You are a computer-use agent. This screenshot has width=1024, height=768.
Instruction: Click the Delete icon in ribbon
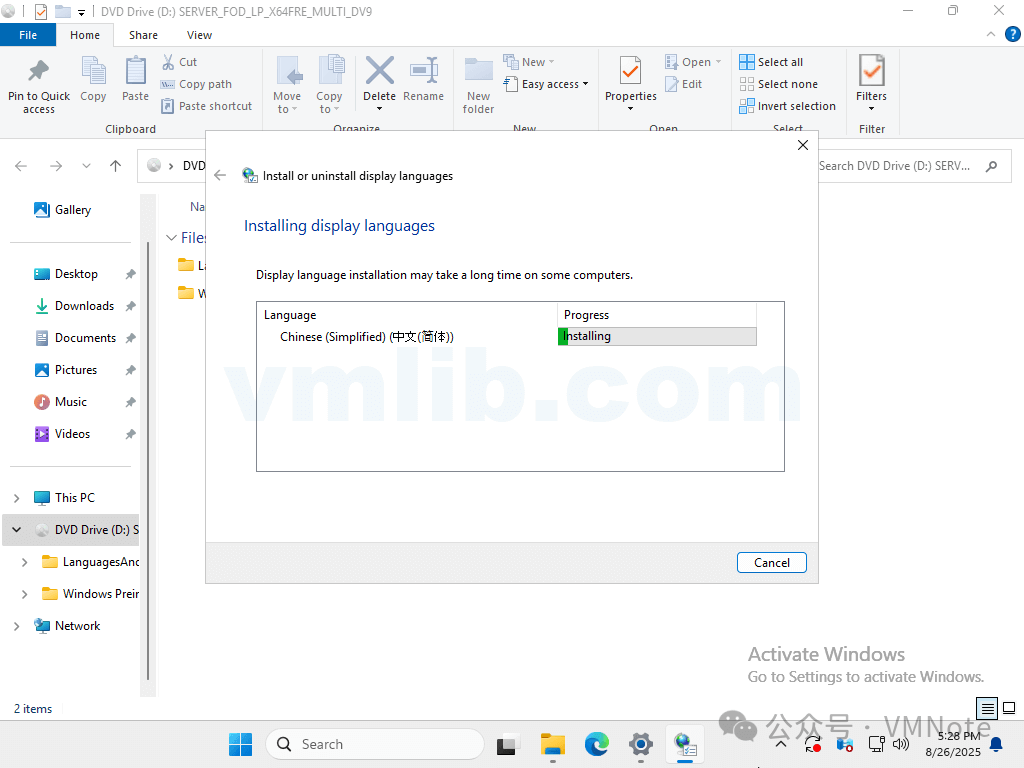pyautogui.click(x=379, y=74)
